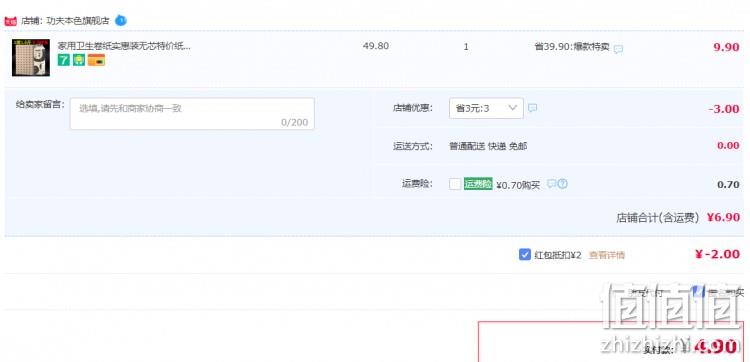Viewport: 750px width, 362px height.
Task: Select item subtotal 9.90
Action: [726, 47]
